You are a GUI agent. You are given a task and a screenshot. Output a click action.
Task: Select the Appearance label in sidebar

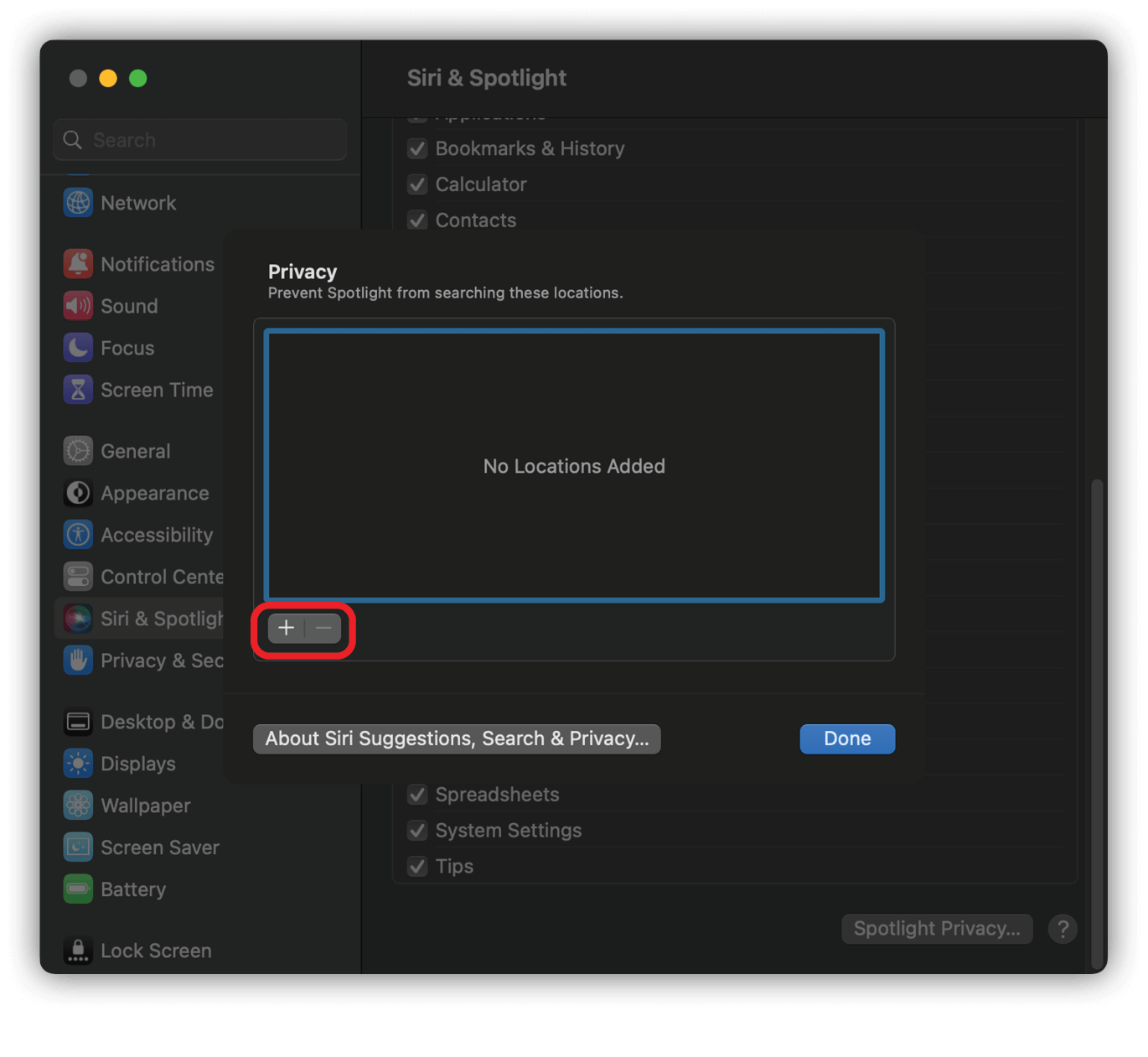155,493
